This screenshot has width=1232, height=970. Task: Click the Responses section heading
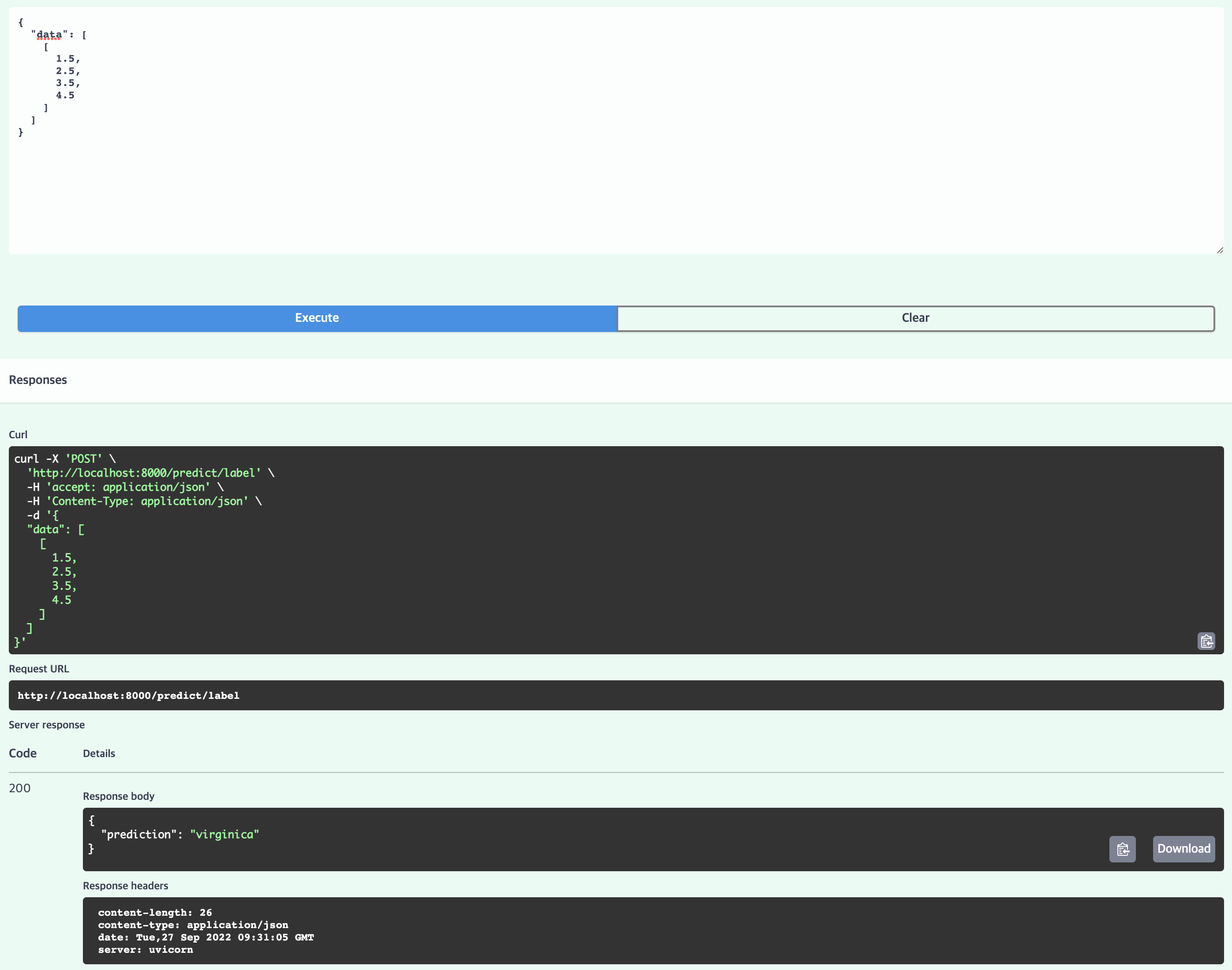[x=38, y=380]
